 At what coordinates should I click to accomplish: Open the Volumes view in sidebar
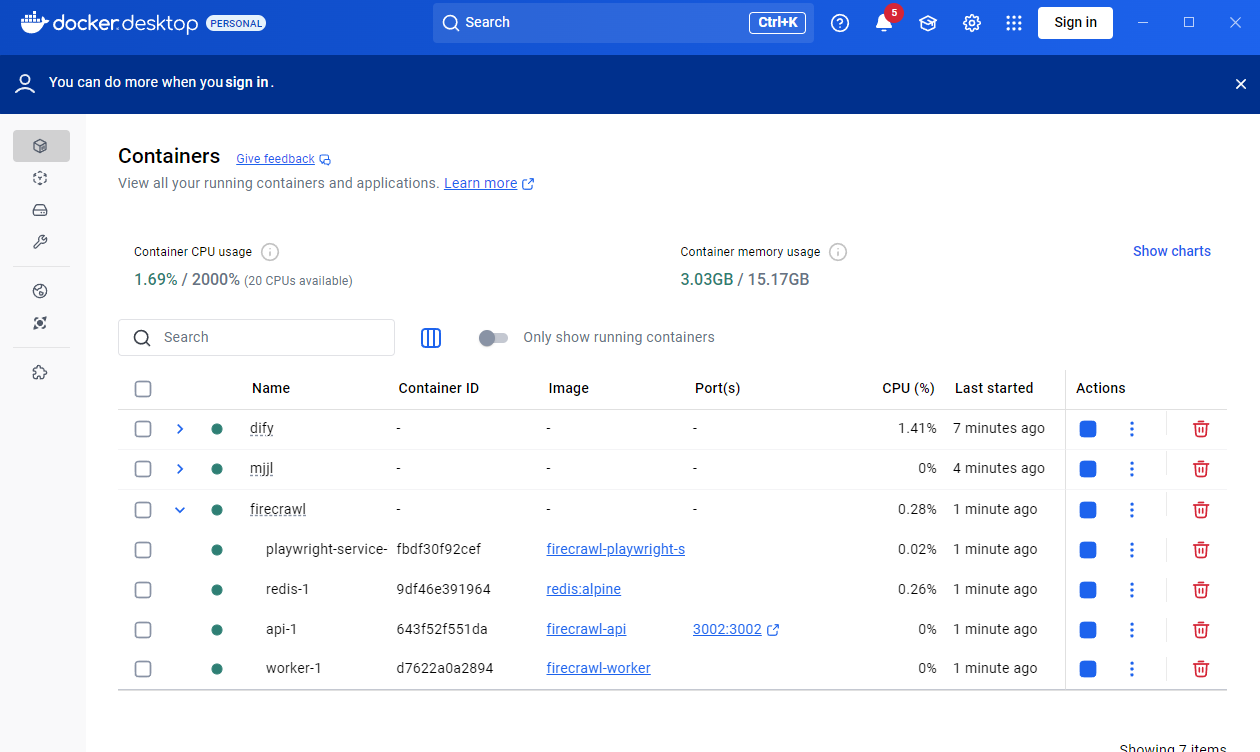[41, 210]
